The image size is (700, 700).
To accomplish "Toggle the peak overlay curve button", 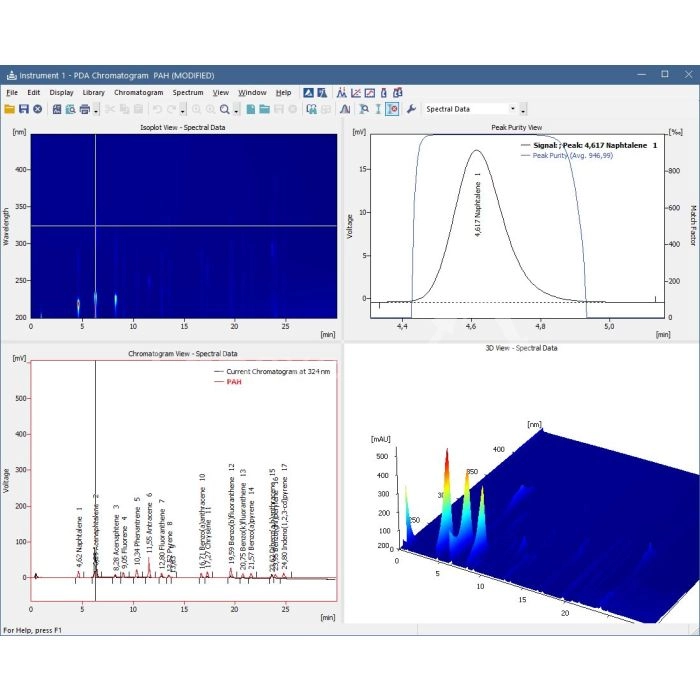I will click(345, 109).
